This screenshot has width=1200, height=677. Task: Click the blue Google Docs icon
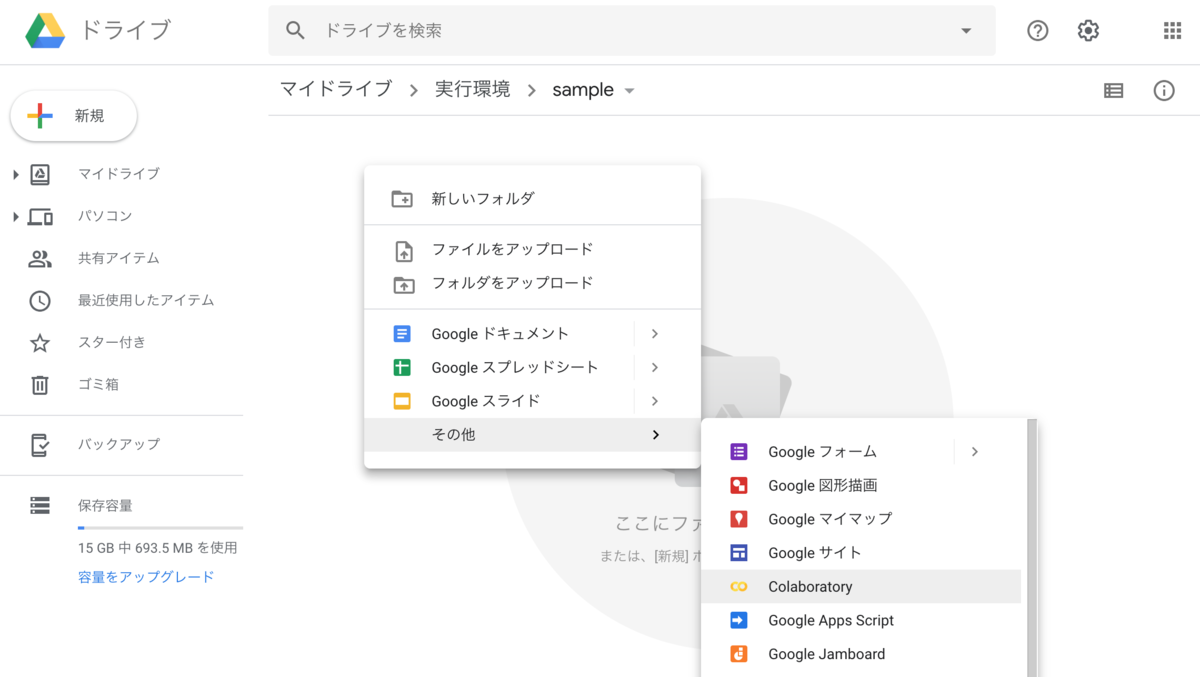pos(402,334)
